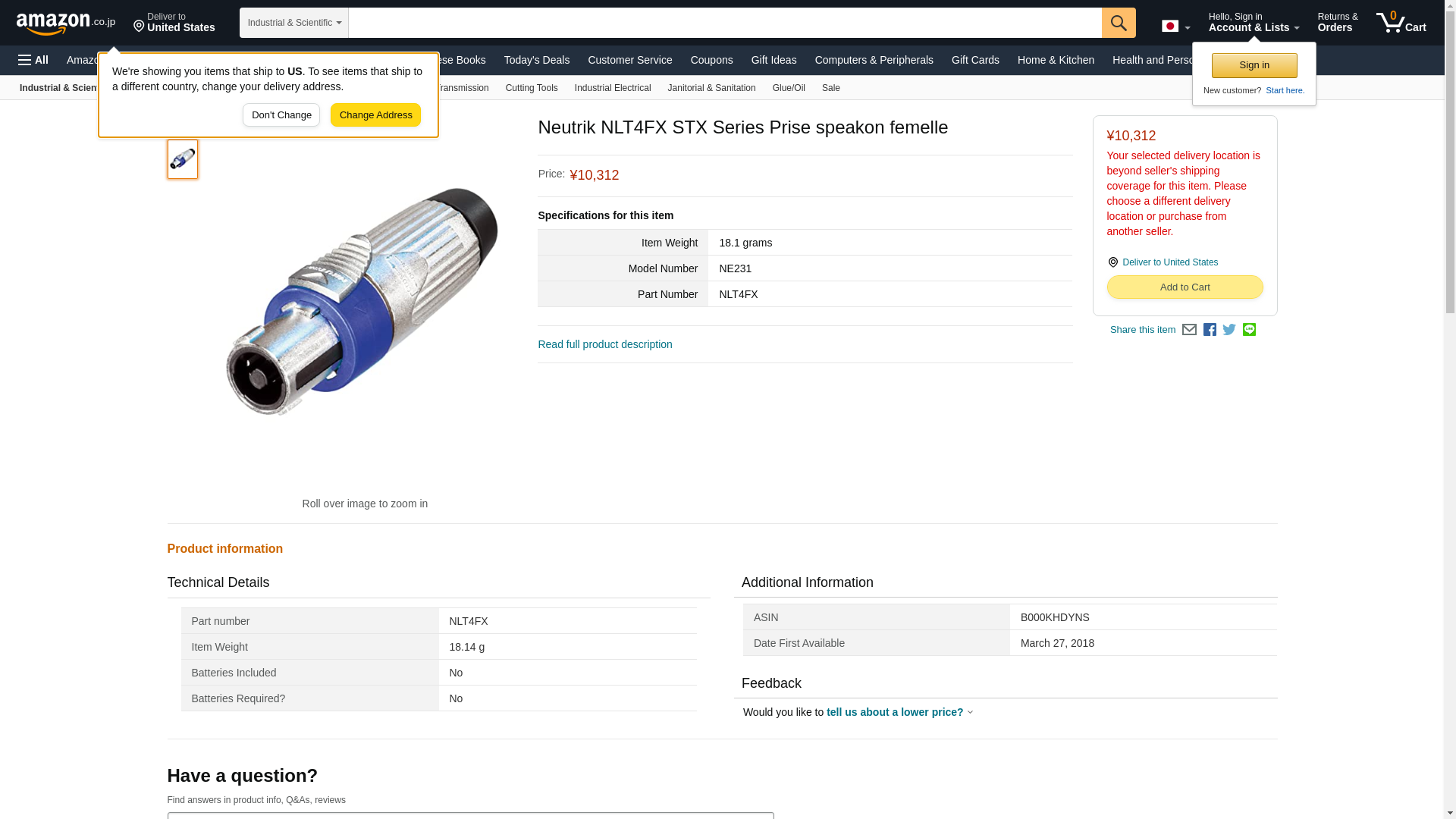
Task: Click the search magnifier button
Action: tap(1119, 23)
